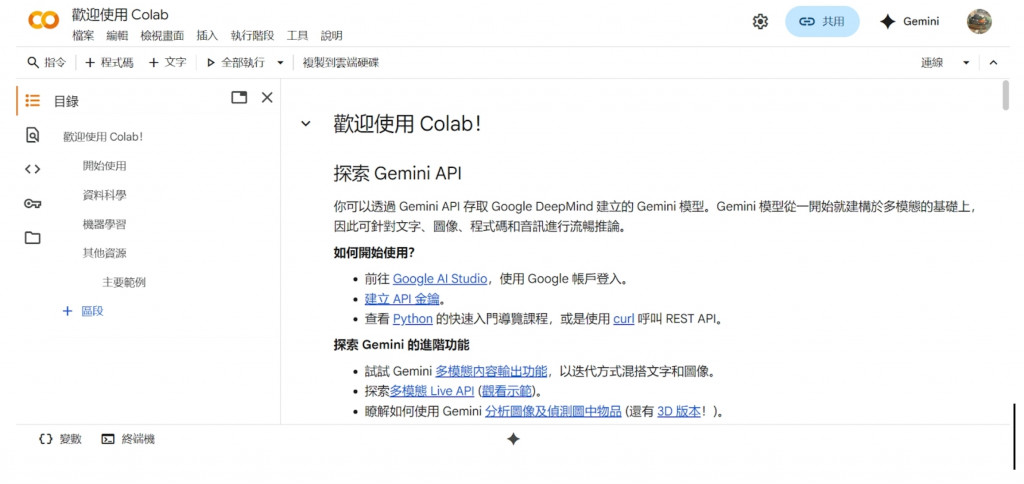Close the 目錄 panel
Image resolution: width=1024 pixels, height=484 pixels.
click(267, 98)
